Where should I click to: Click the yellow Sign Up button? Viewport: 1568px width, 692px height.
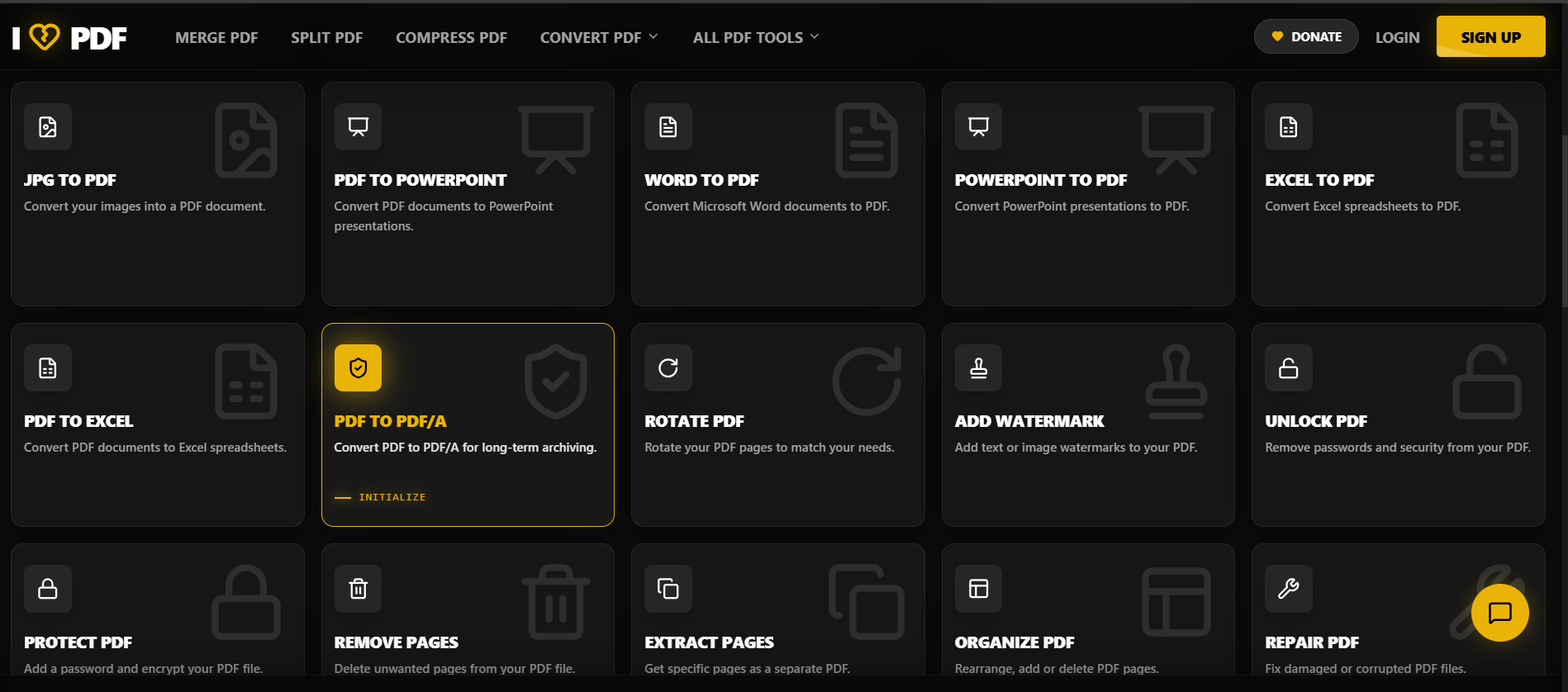pyautogui.click(x=1491, y=36)
